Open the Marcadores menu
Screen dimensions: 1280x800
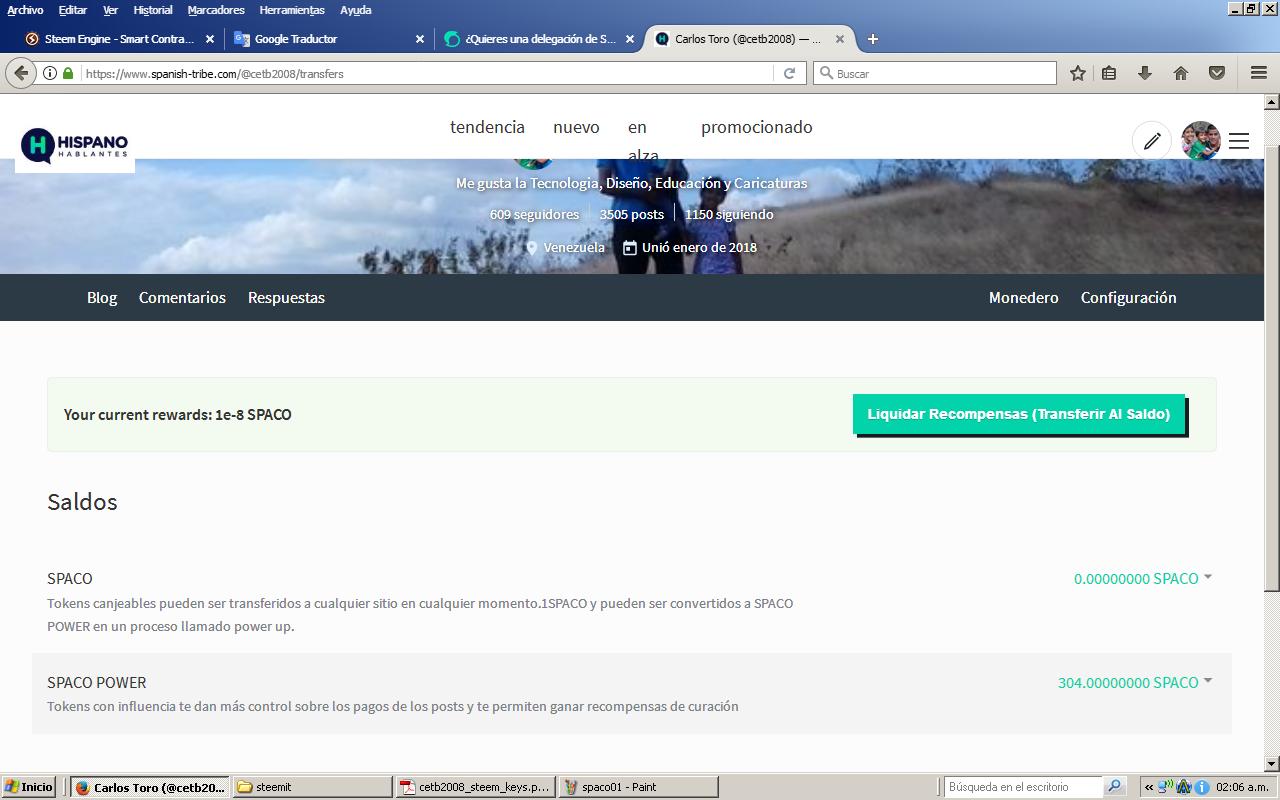click(216, 10)
